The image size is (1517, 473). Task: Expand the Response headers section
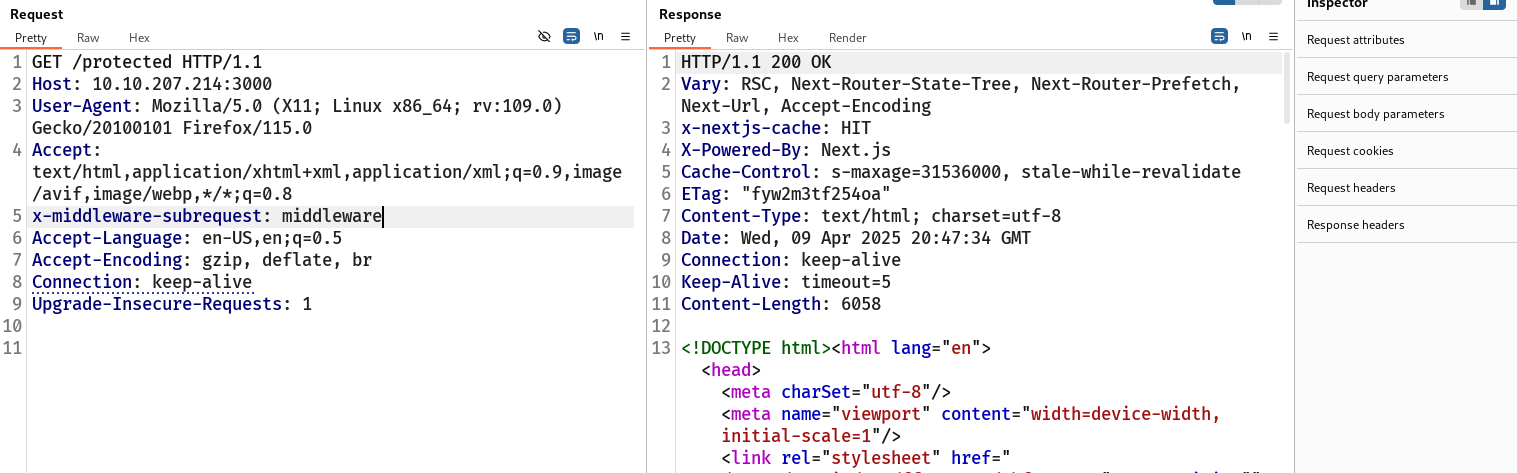pos(1355,225)
